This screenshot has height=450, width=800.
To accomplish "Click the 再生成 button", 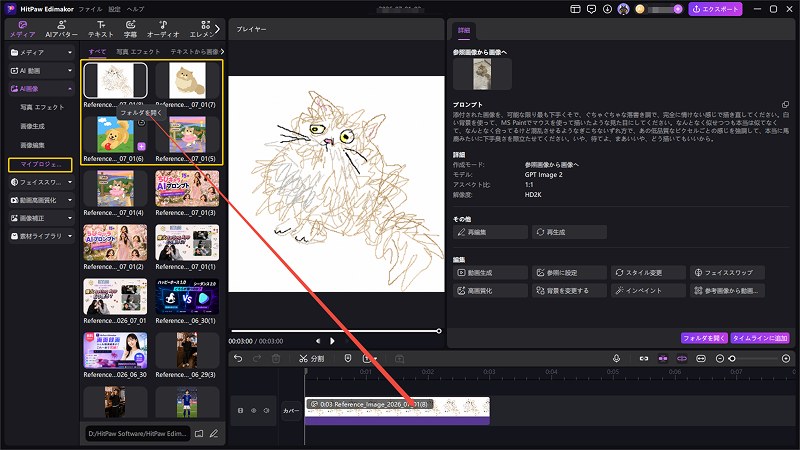I will (x=569, y=232).
